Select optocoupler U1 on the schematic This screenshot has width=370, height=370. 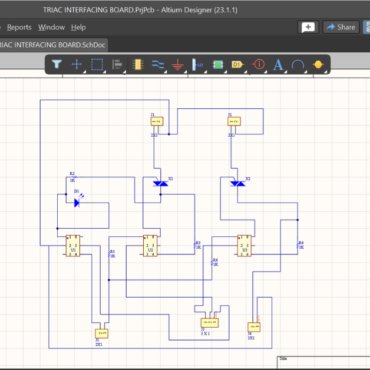[73, 246]
